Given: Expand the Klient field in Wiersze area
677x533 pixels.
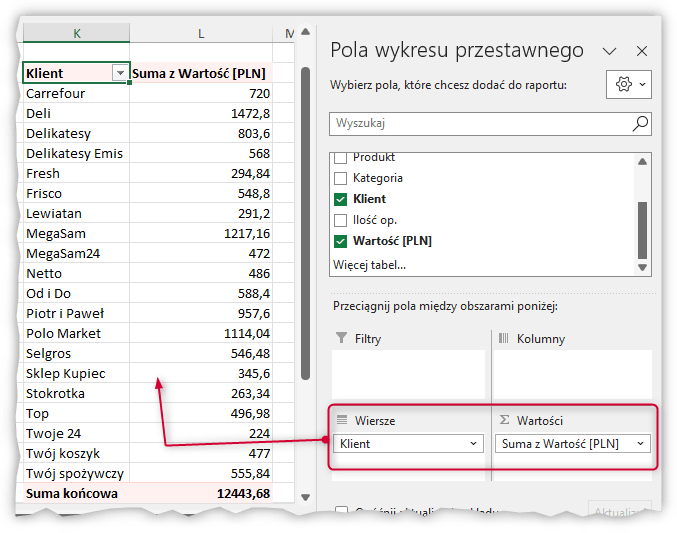Looking at the screenshot, I should tap(473, 444).
